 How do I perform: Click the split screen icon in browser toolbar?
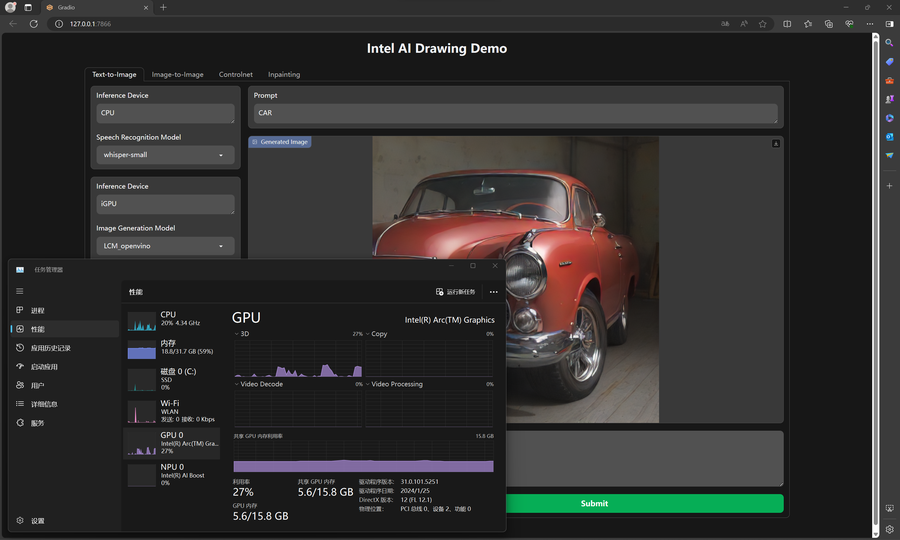(787, 23)
